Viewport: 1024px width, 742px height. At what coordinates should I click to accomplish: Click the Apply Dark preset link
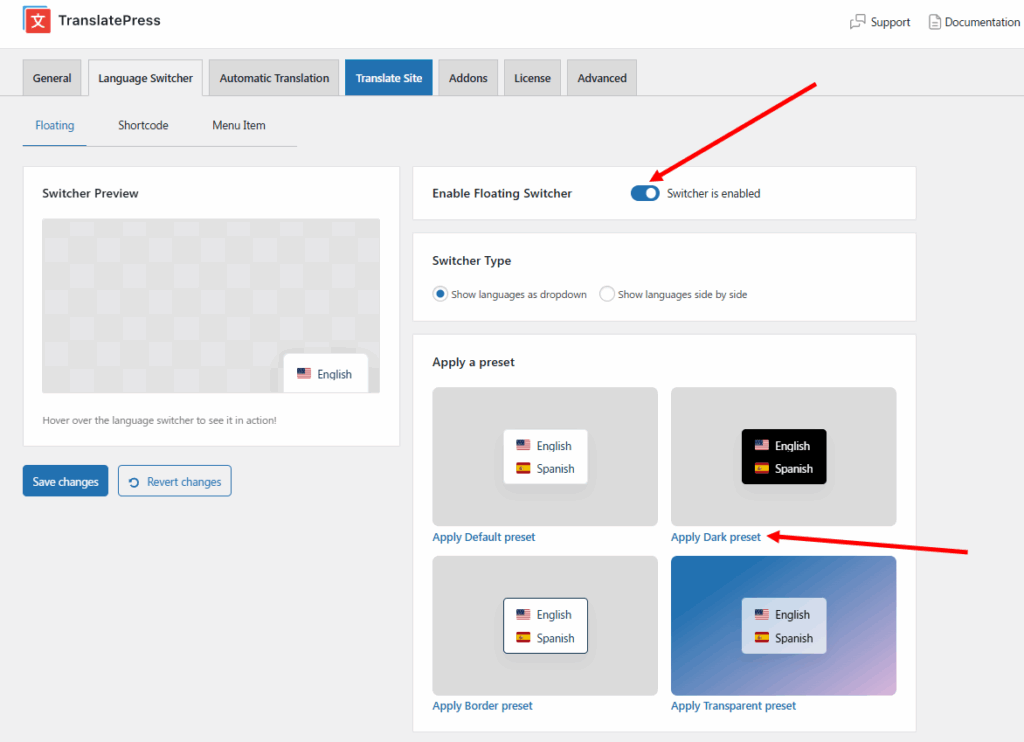[715, 537]
